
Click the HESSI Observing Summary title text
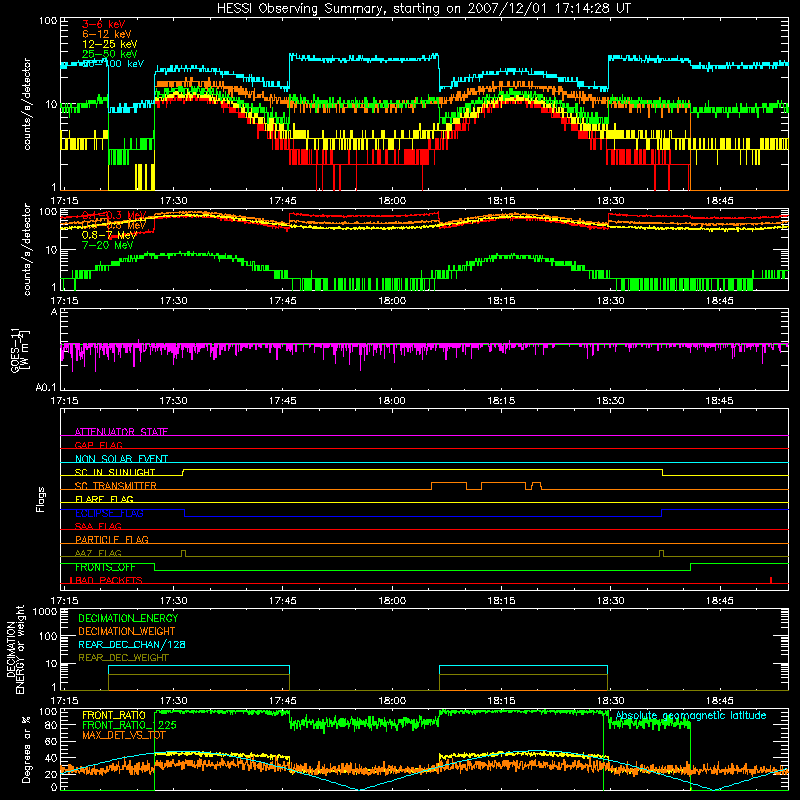(x=423, y=8)
